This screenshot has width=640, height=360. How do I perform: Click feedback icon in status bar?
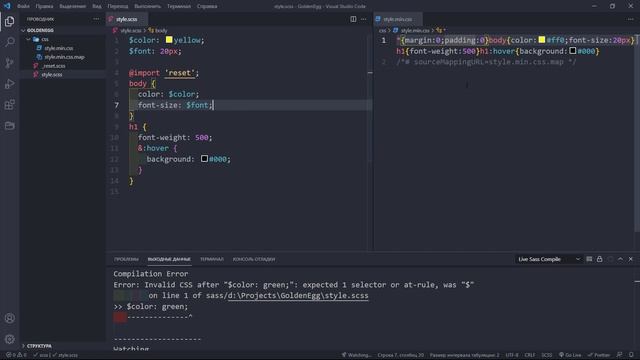(620, 355)
